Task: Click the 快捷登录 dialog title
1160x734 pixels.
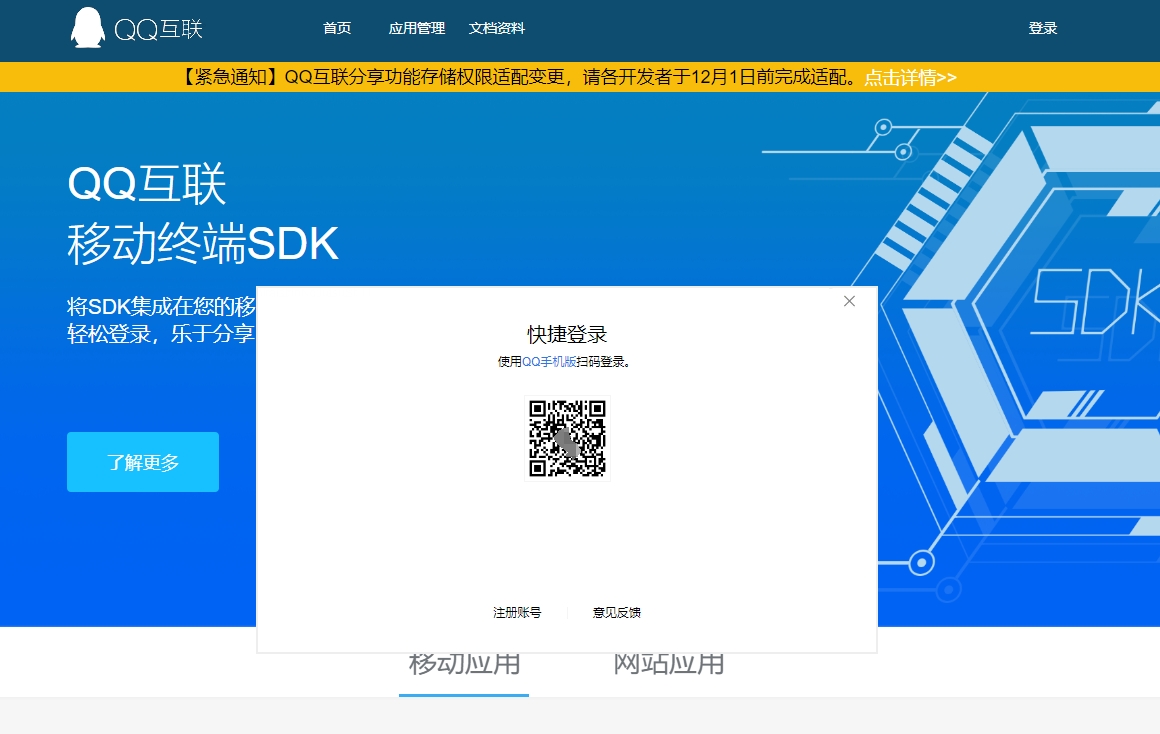Action: tap(567, 334)
